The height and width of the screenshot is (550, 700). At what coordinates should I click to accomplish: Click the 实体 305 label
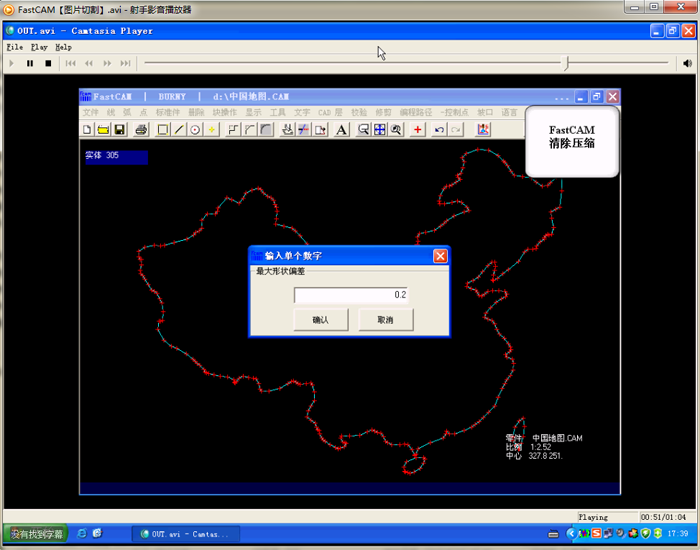click(102, 155)
